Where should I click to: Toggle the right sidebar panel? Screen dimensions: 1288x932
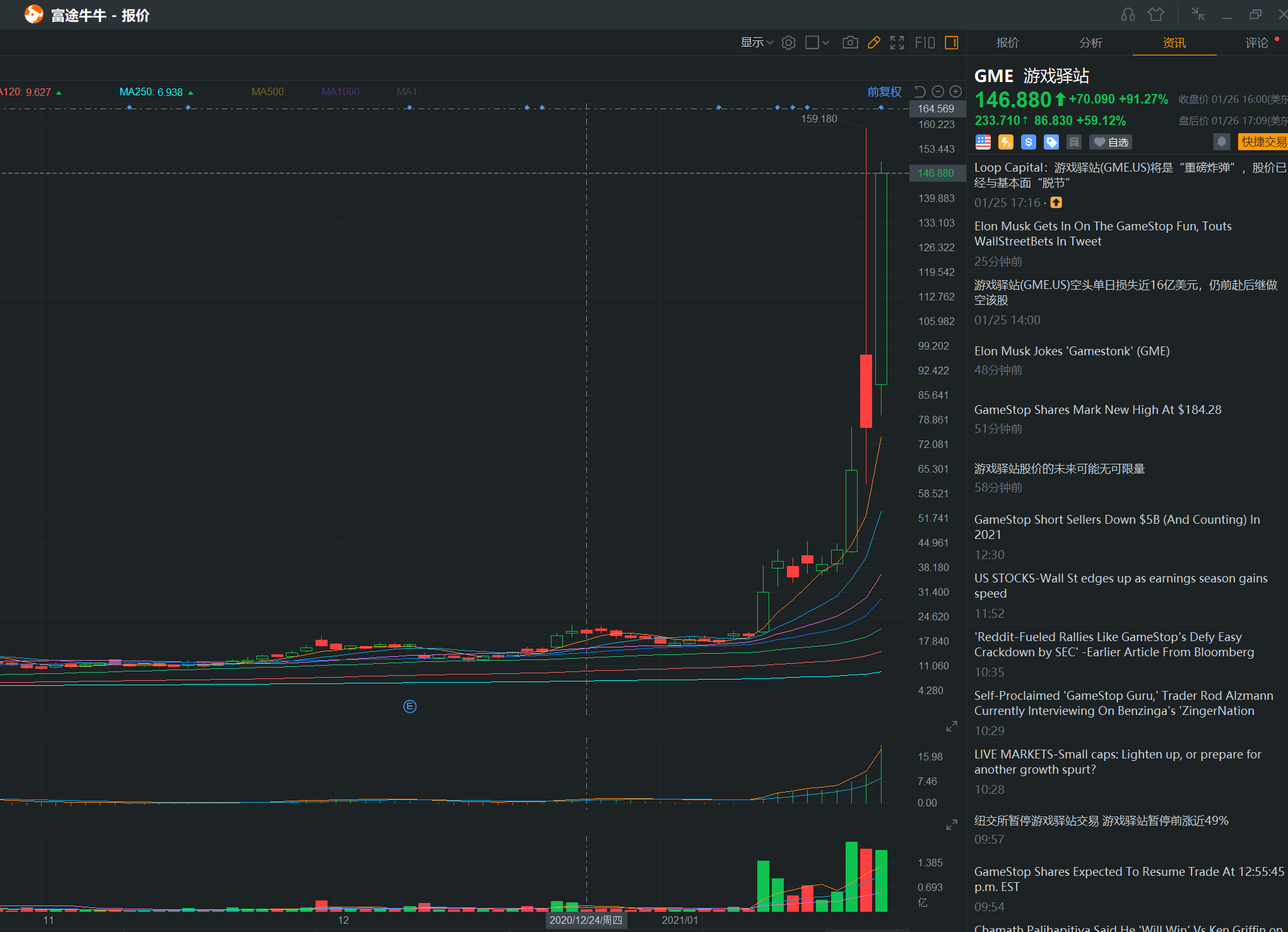952,42
